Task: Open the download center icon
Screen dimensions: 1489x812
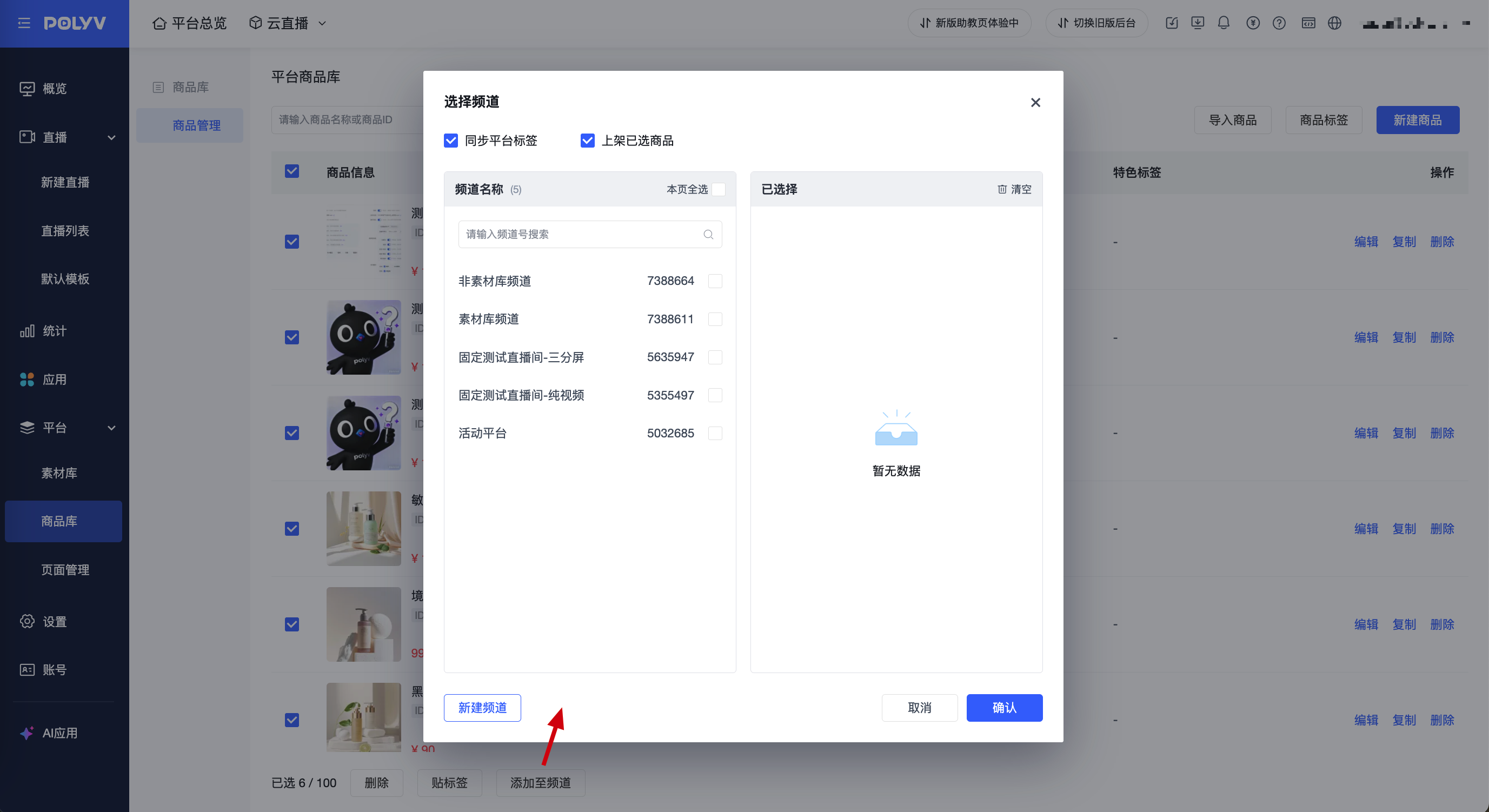Action: [x=1198, y=23]
